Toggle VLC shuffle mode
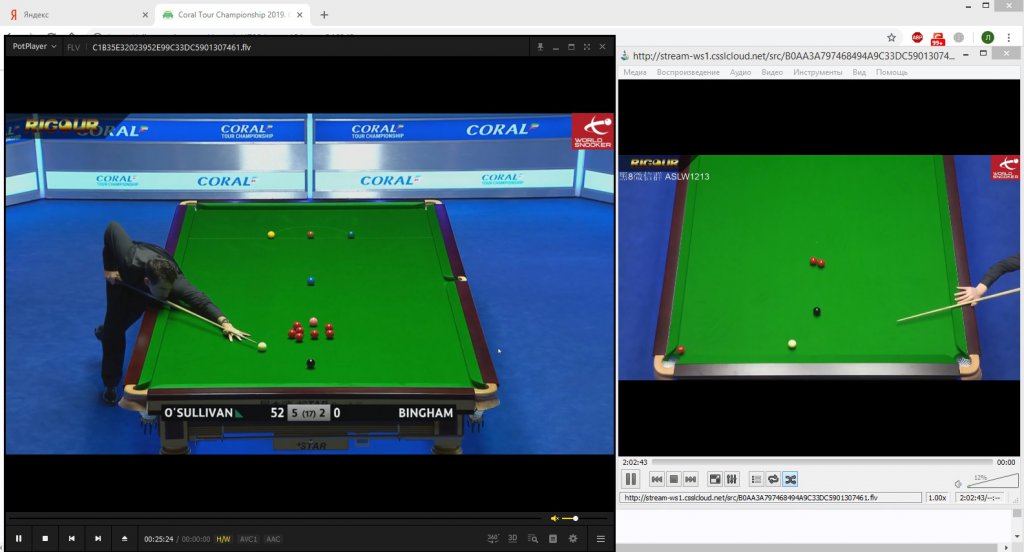 790,479
